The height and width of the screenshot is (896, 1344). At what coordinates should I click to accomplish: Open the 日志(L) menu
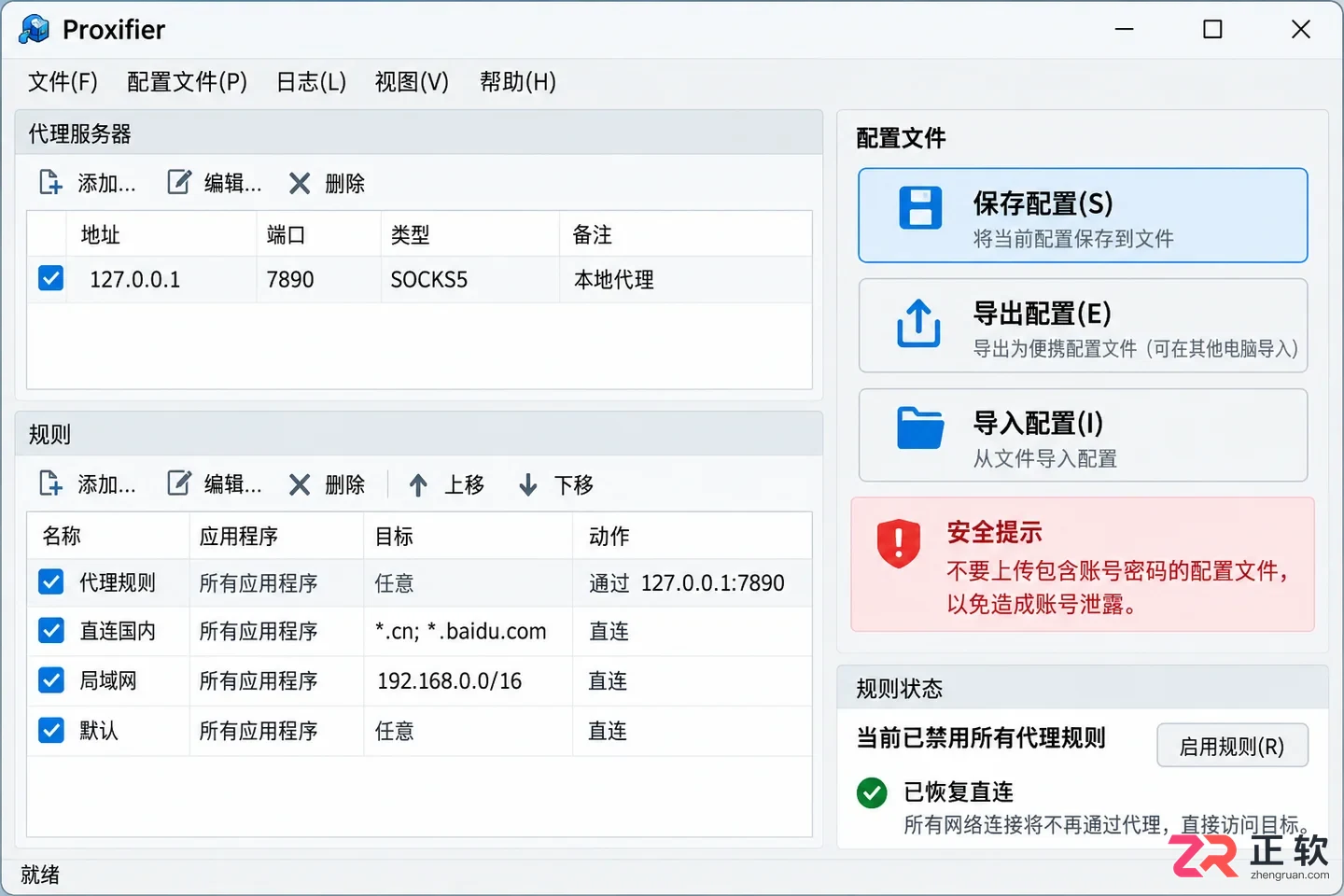tap(311, 82)
